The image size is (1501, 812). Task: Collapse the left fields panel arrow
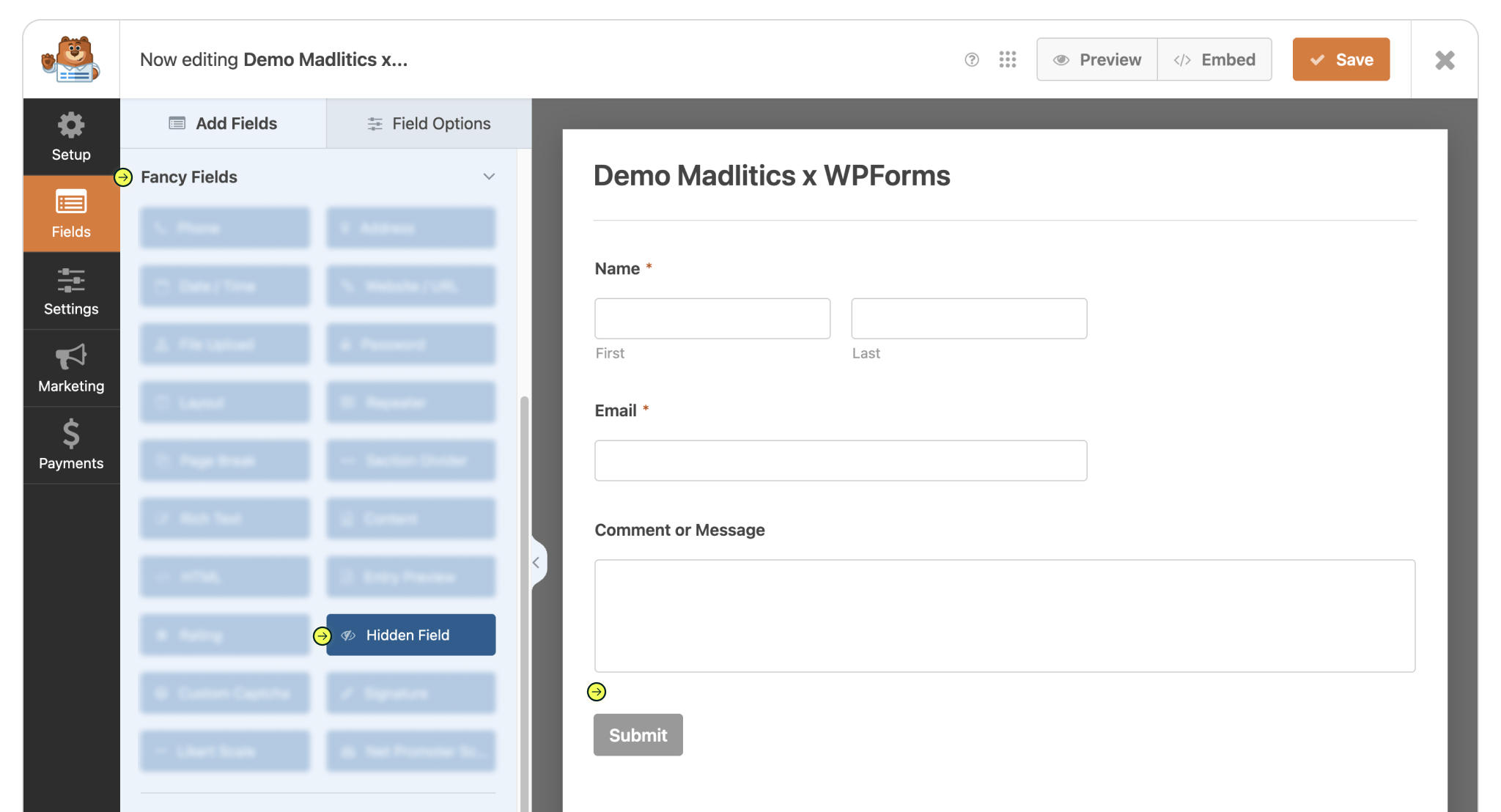(536, 563)
